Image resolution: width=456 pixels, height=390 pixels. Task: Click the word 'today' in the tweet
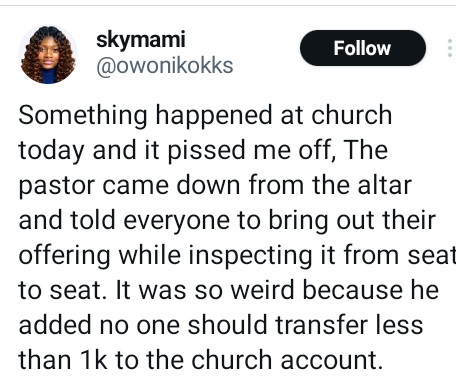(51, 151)
